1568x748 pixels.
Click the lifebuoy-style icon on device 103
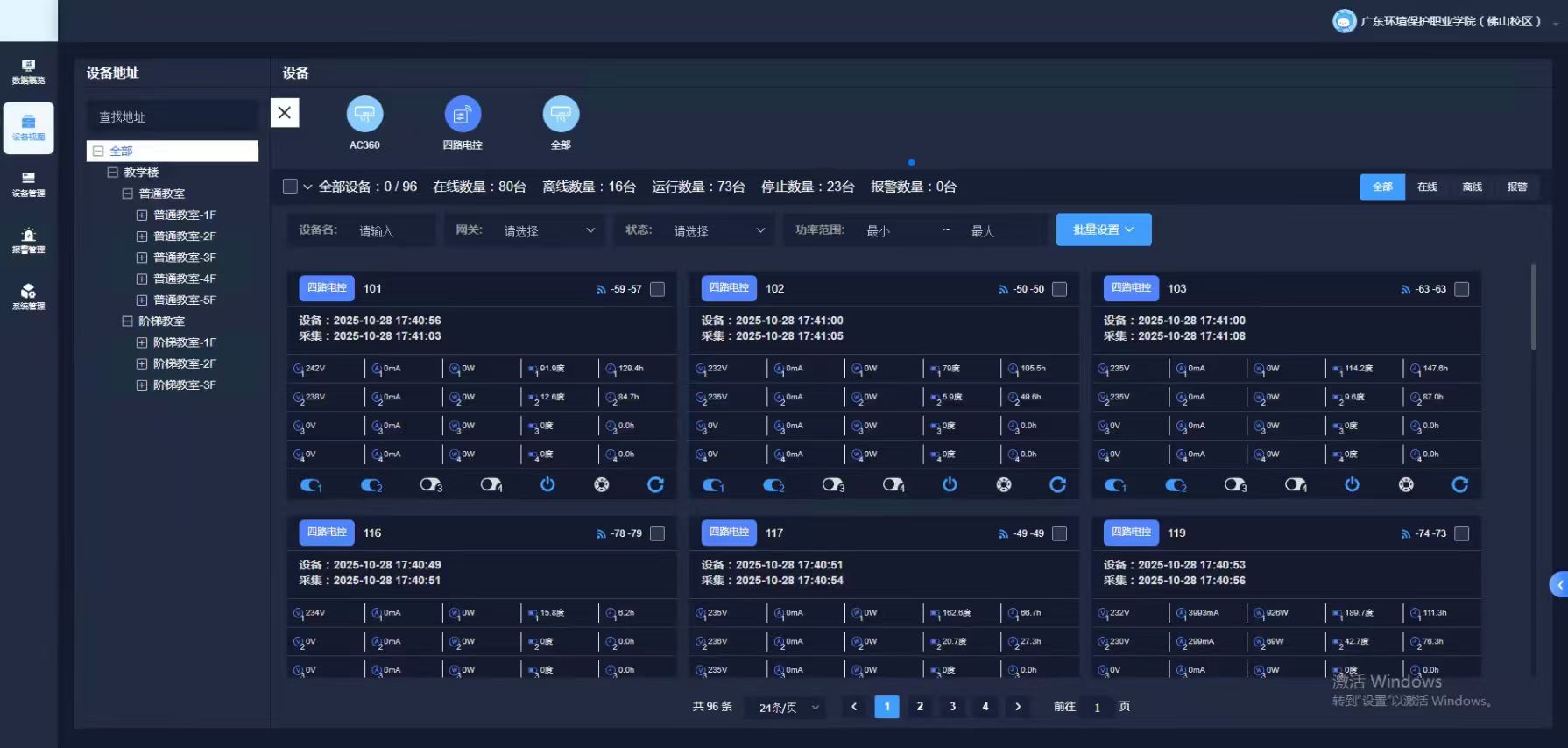coord(1406,484)
